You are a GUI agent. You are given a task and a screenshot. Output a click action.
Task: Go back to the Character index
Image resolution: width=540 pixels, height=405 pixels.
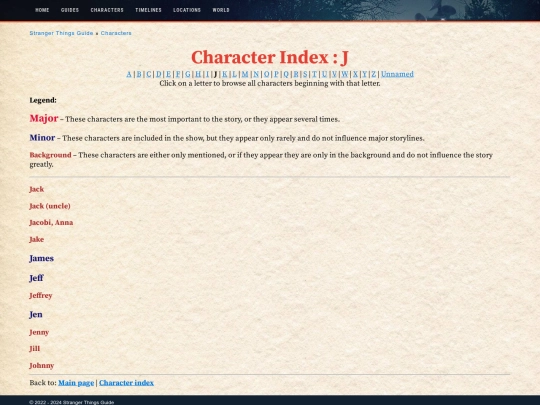(x=126, y=383)
